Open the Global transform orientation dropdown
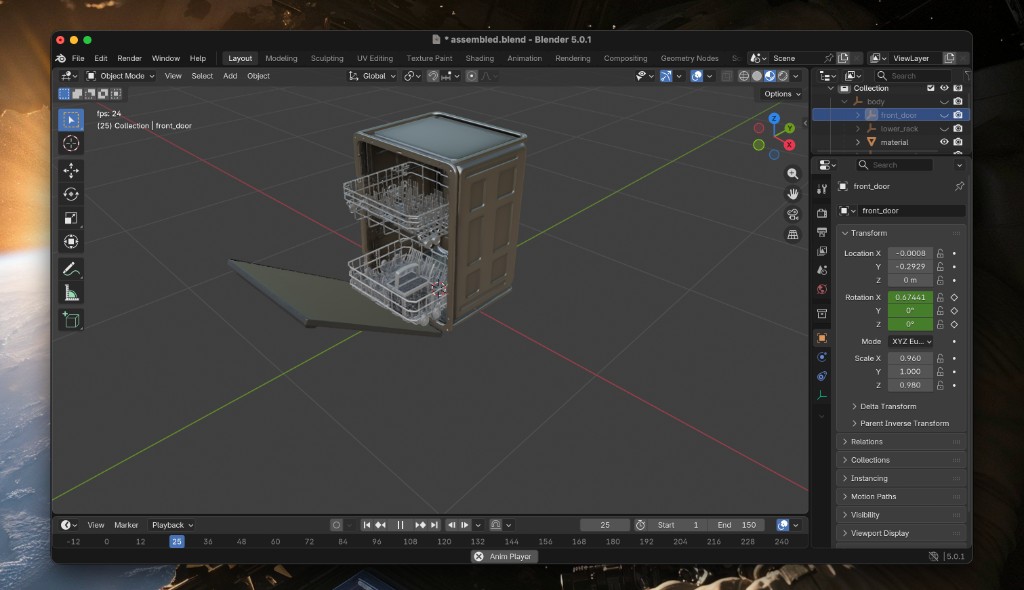The height and width of the screenshot is (590, 1024). (372, 76)
